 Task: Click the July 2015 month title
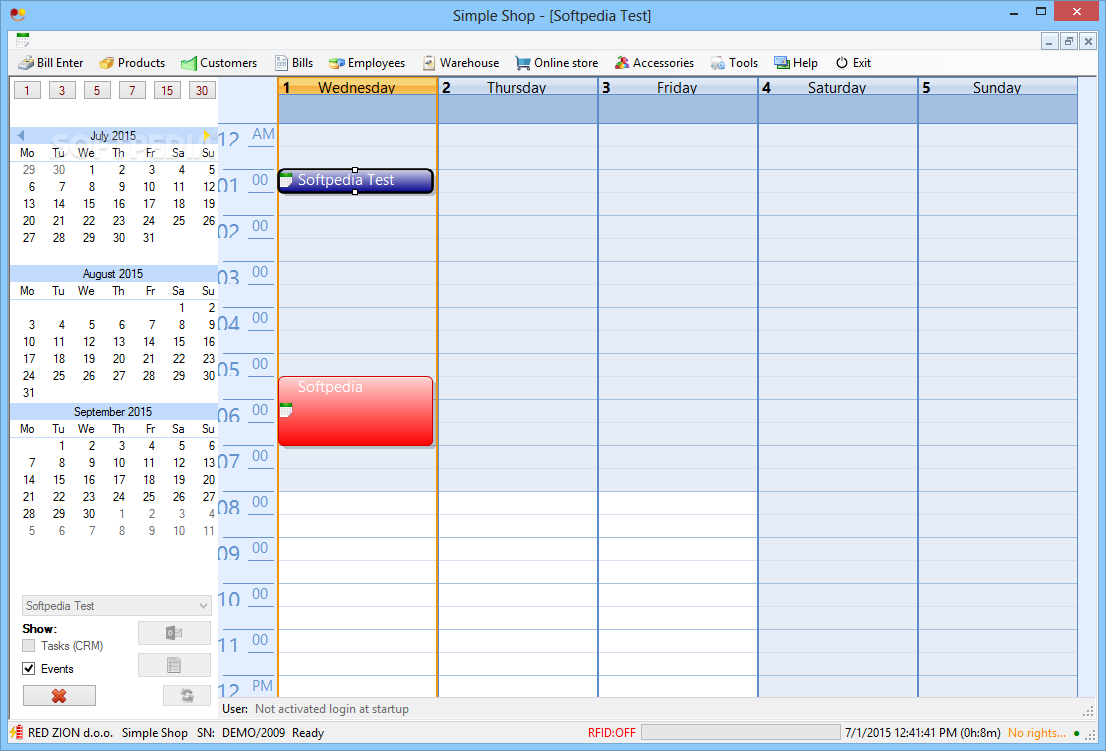coord(113,135)
